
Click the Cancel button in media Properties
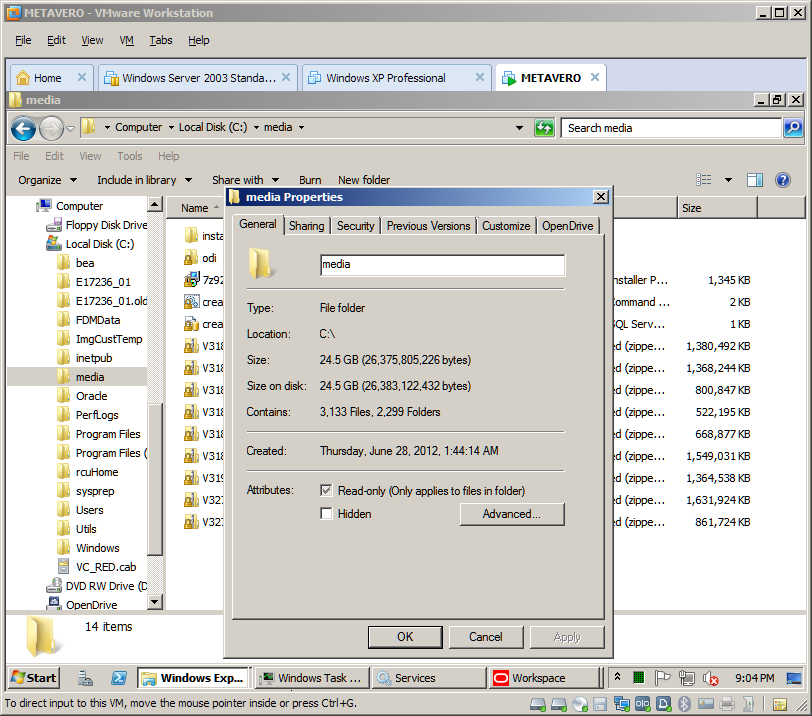click(486, 637)
